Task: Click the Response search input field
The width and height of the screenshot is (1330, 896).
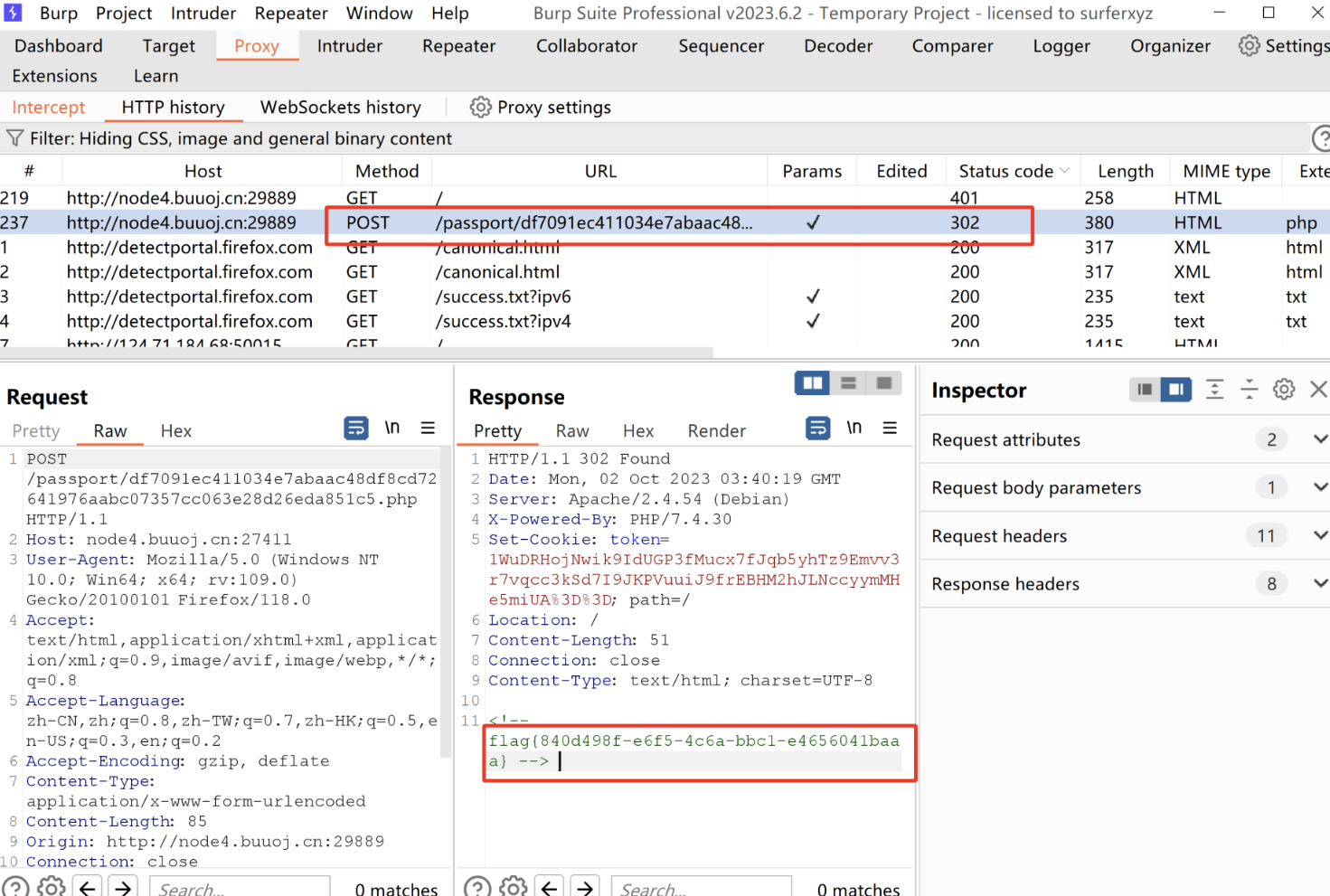Action: point(702,888)
